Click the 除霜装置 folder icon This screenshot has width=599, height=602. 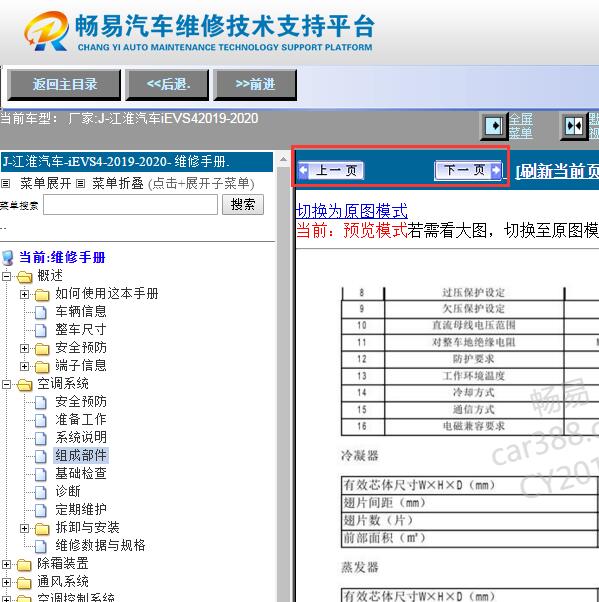click(x=25, y=565)
